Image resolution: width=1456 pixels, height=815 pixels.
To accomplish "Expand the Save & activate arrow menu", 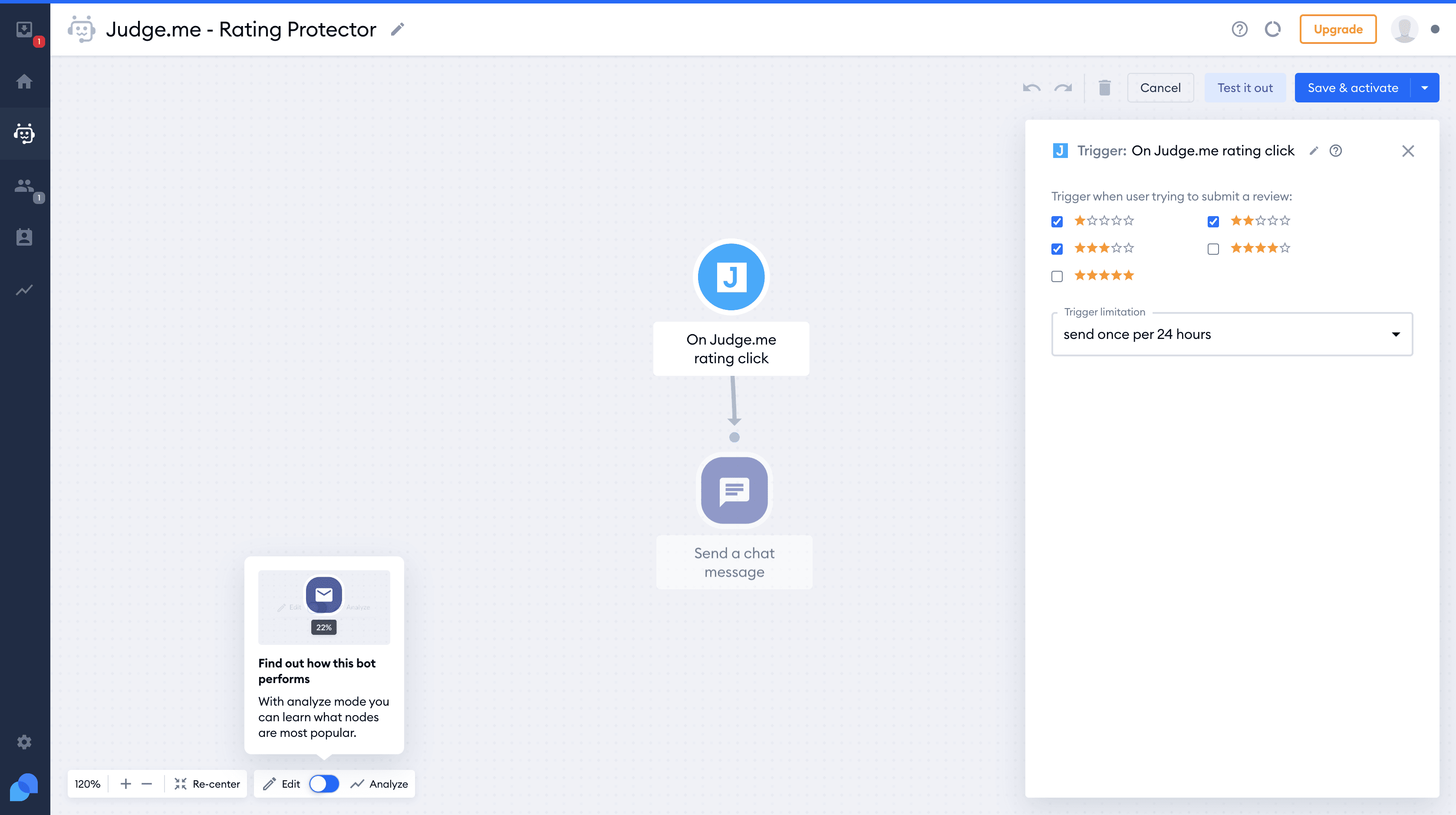I will [x=1425, y=88].
